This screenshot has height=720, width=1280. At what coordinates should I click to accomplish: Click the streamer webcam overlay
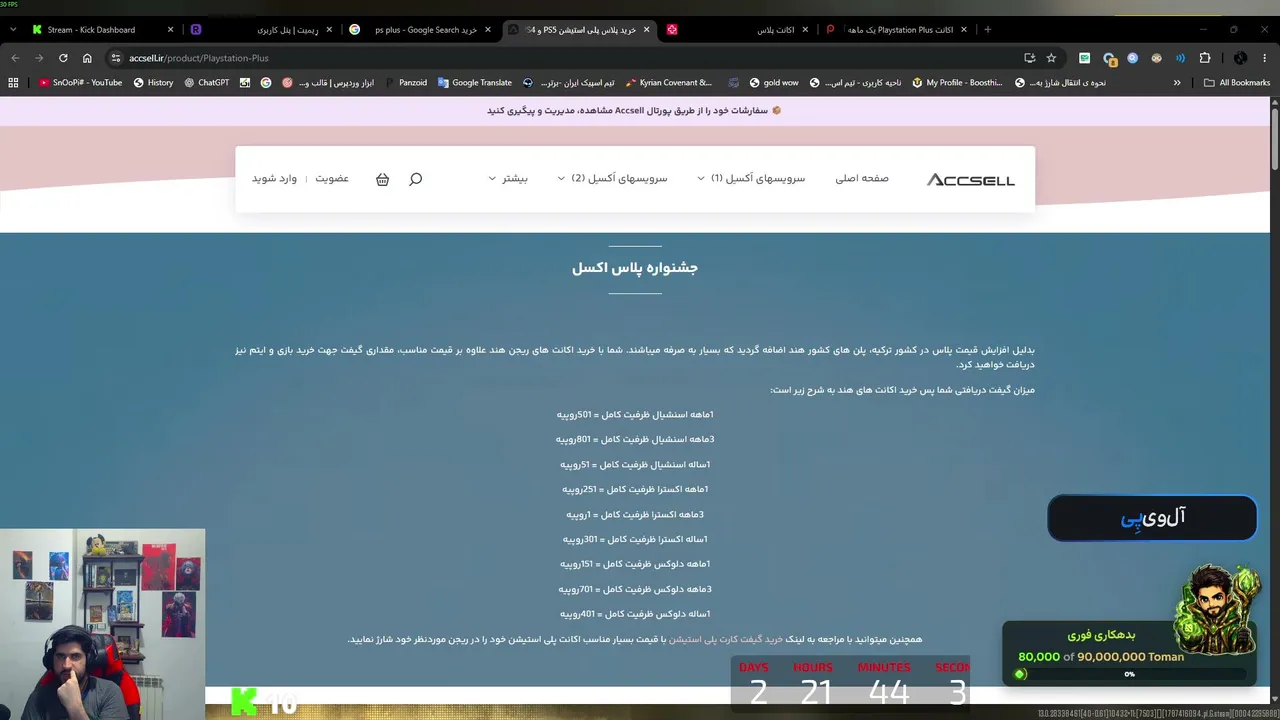102,624
